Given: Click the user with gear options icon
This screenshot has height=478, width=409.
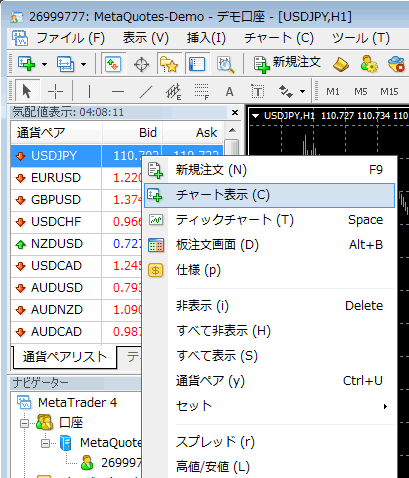Looking at the screenshot, I should coord(369,64).
